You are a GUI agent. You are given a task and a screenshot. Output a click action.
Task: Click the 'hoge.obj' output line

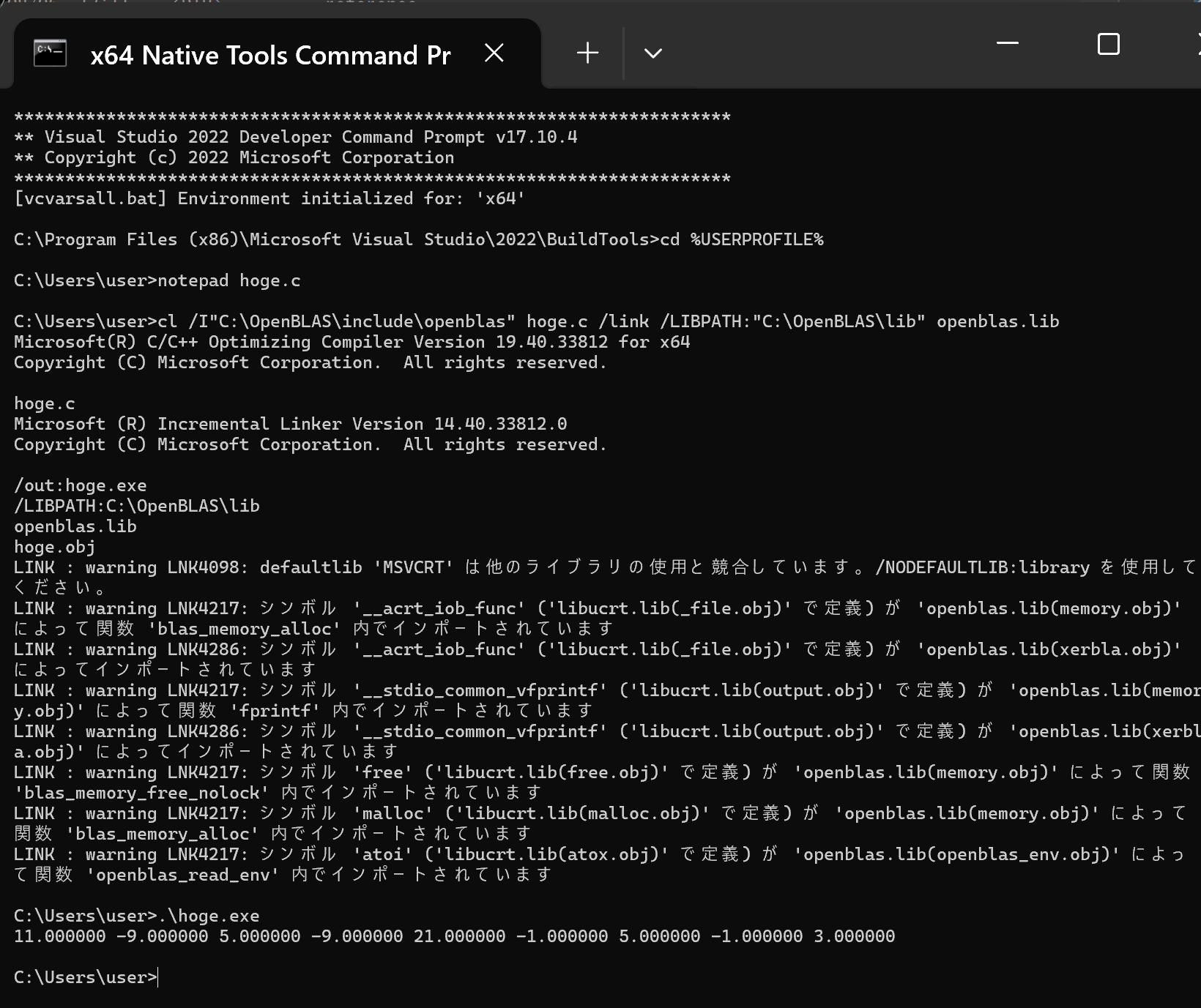pyautogui.click(x=55, y=547)
